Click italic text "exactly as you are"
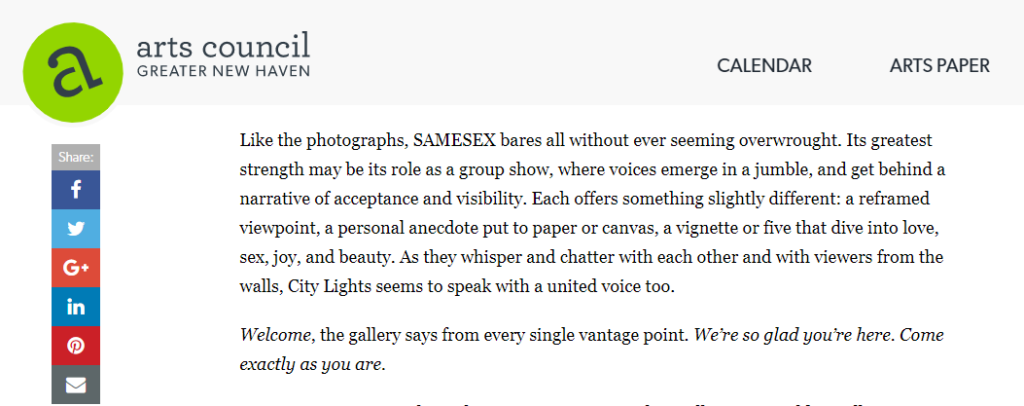This screenshot has height=406, width=1024. (x=312, y=366)
